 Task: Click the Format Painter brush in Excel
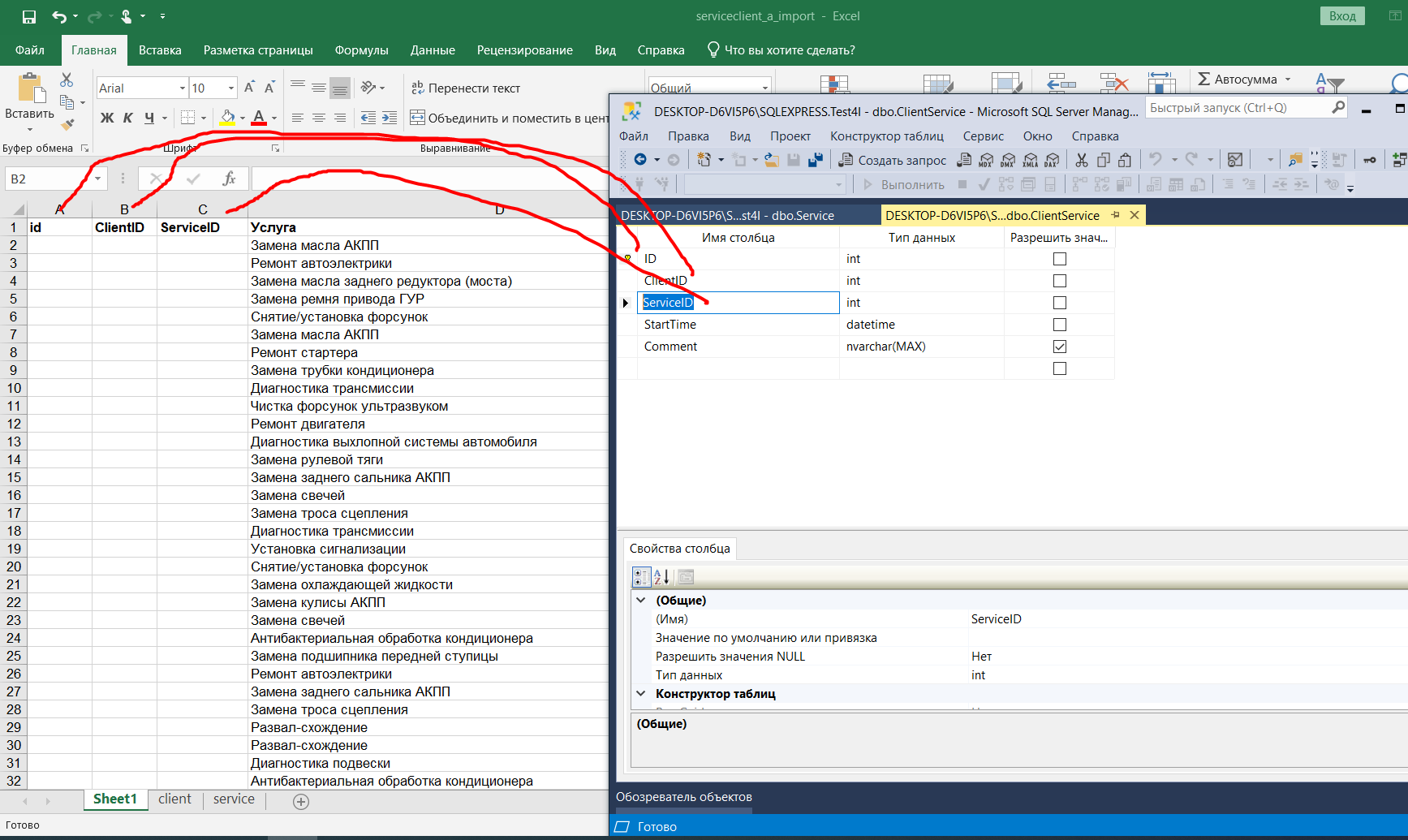click(67, 124)
